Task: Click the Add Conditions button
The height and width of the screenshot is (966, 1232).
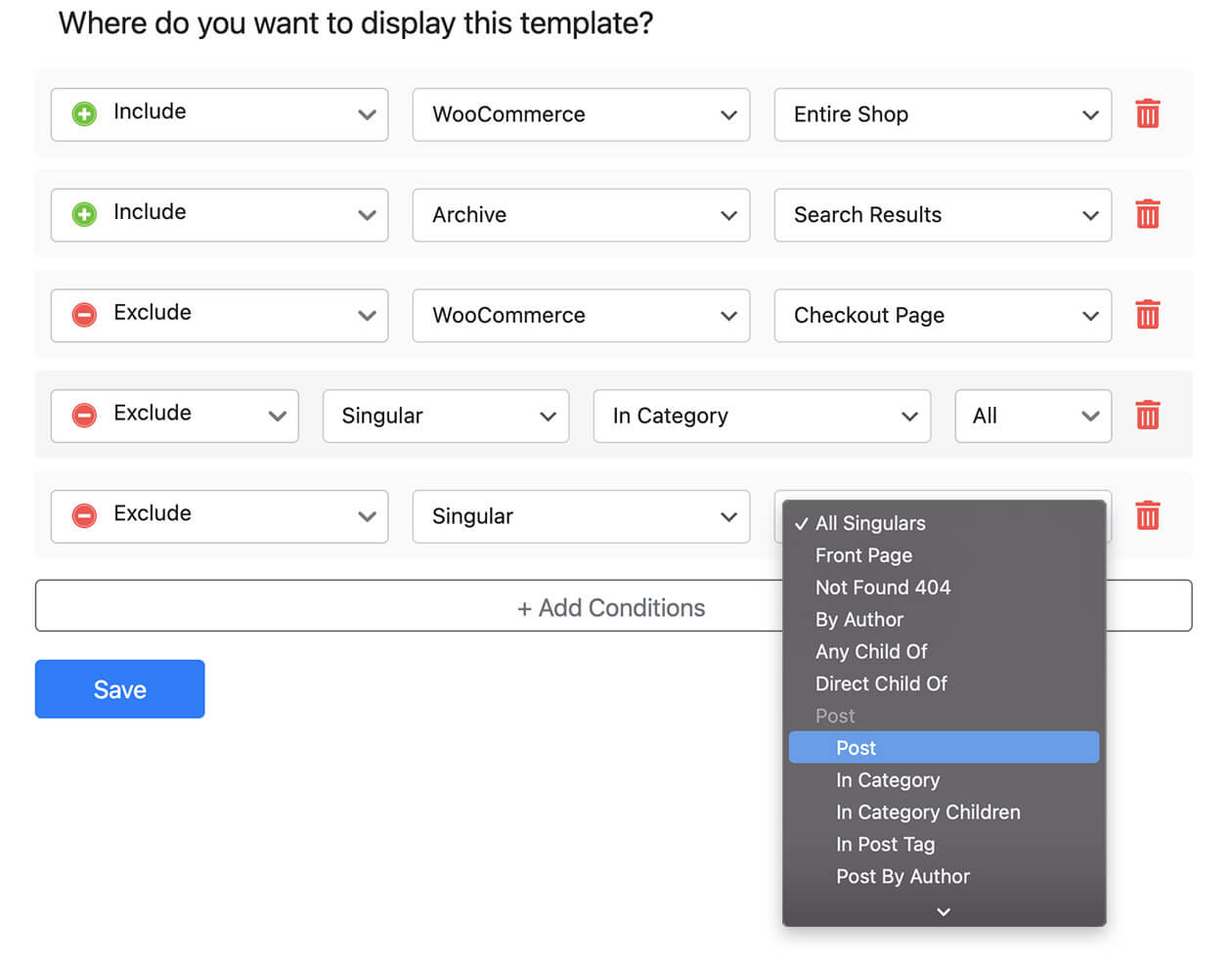Action: 613,606
